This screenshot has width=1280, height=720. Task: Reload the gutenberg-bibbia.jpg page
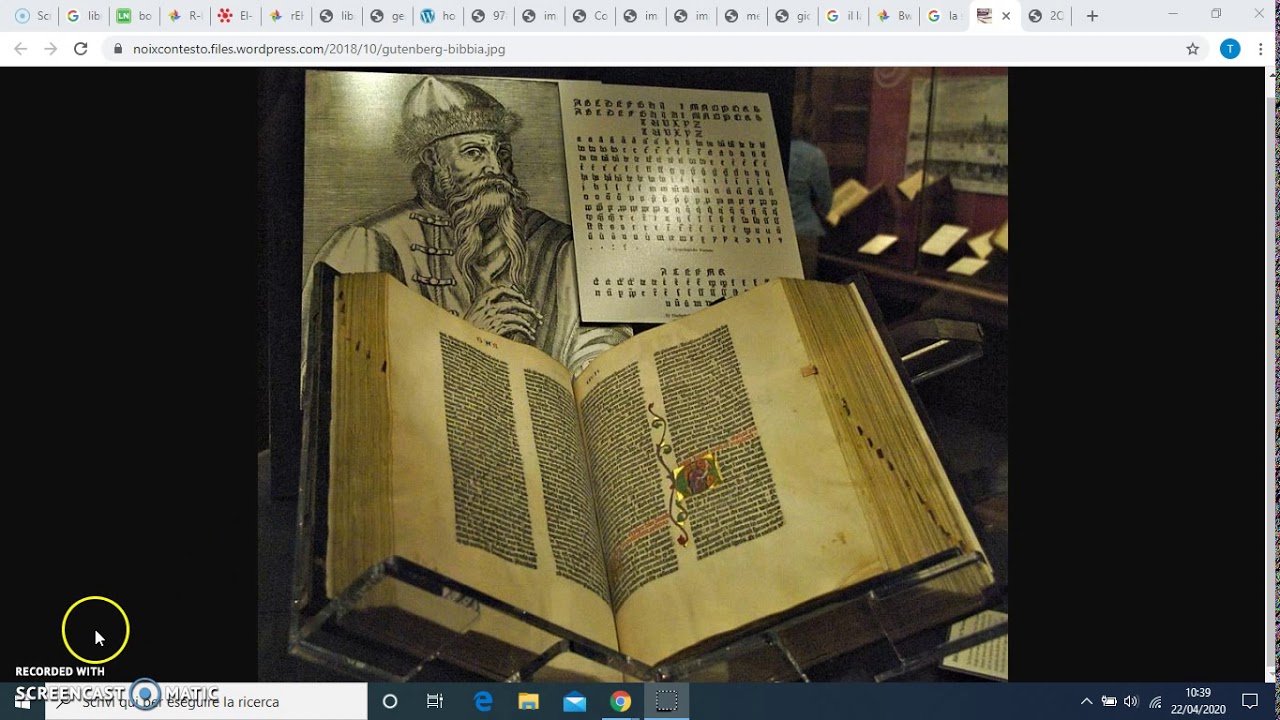[80, 49]
